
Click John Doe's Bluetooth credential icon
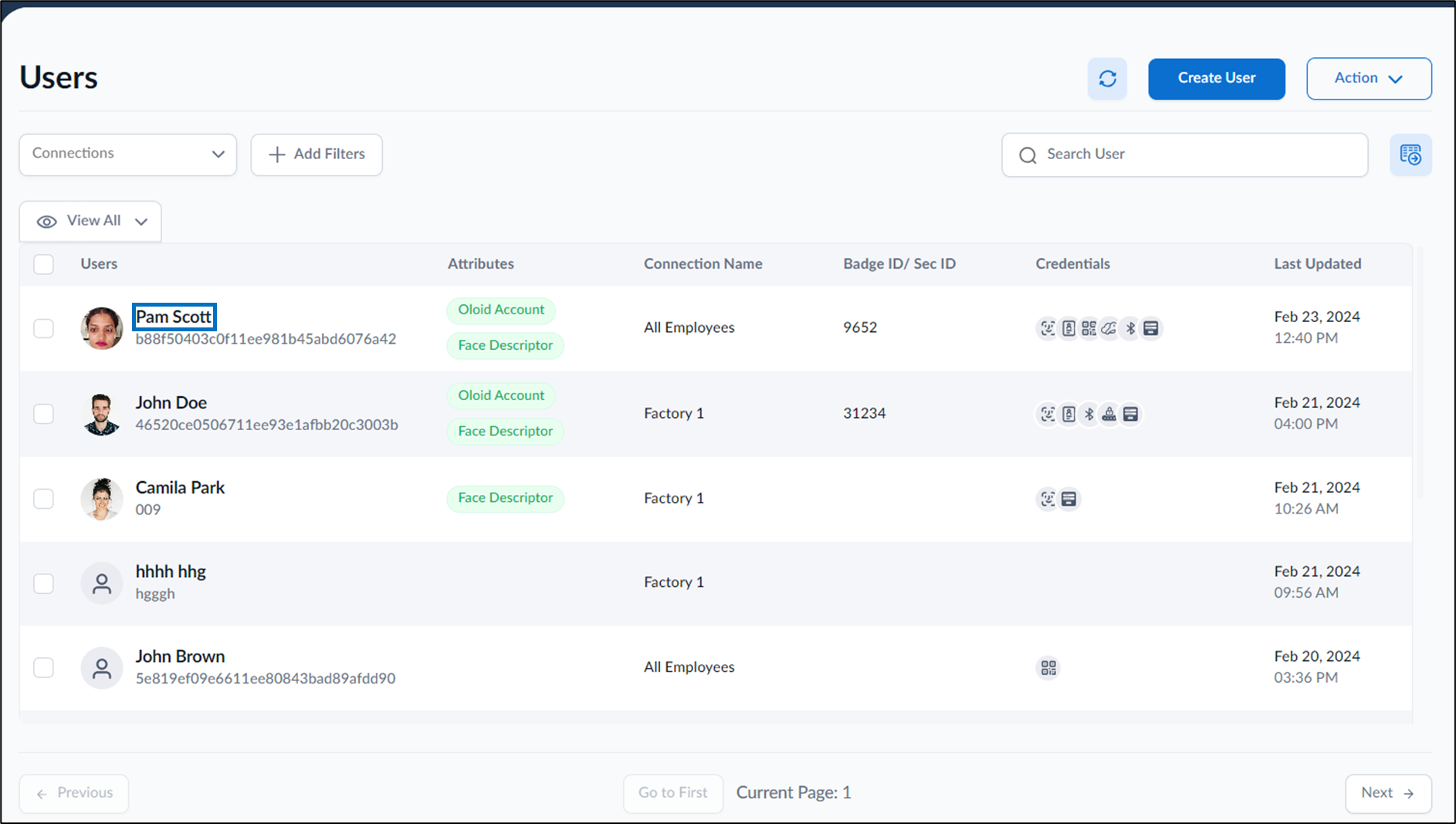point(1089,414)
